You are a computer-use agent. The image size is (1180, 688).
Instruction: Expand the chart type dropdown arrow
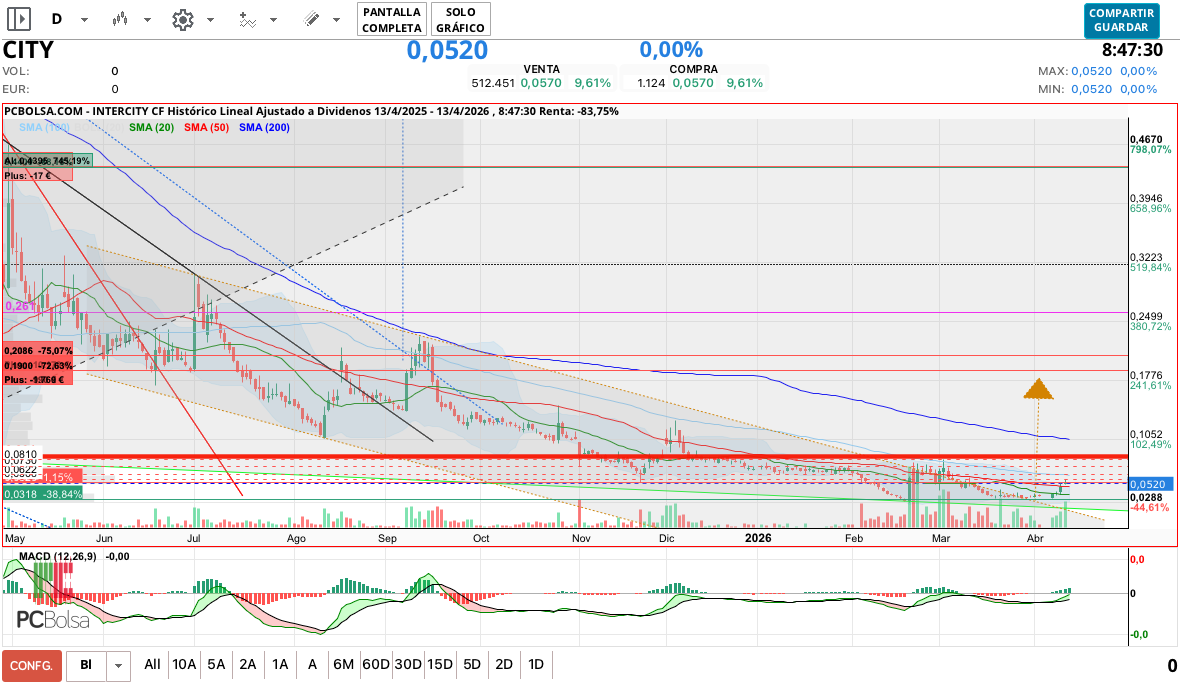[148, 20]
